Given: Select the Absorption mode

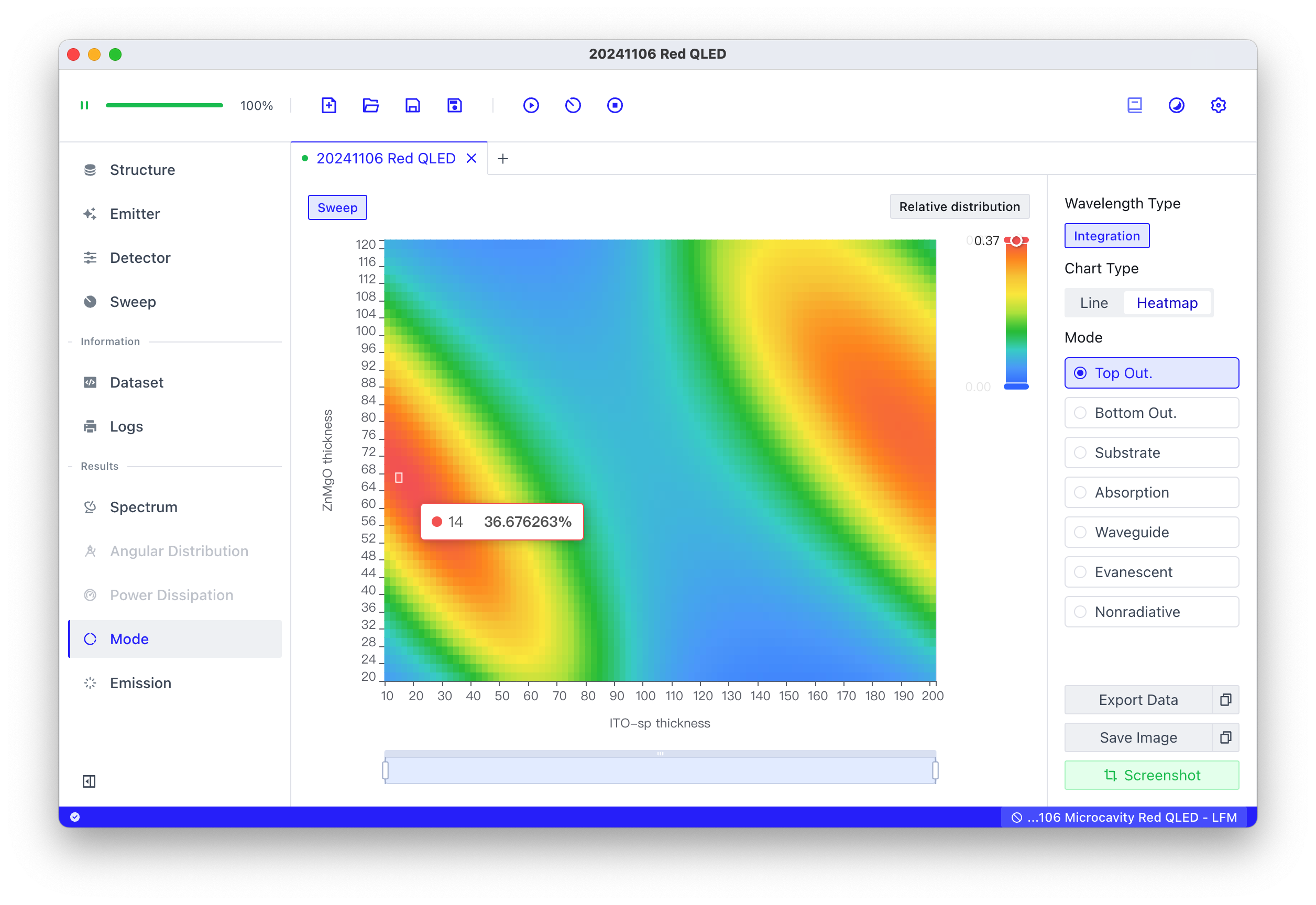Looking at the screenshot, I should click(x=1152, y=493).
